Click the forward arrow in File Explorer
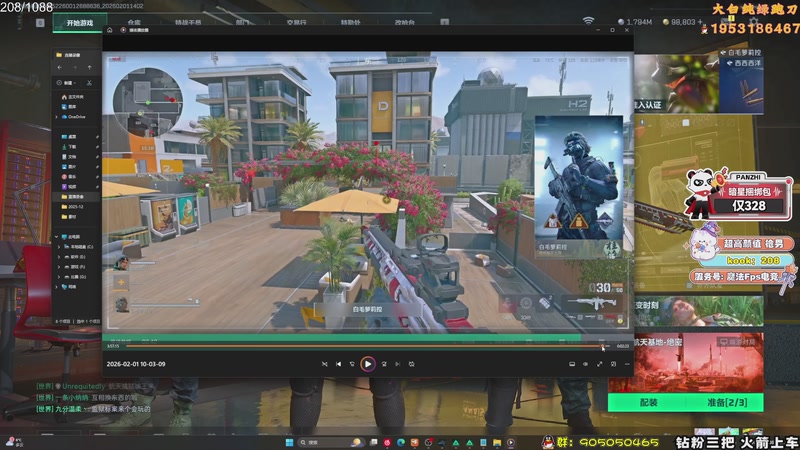The width and height of the screenshot is (800, 450). click(74, 67)
